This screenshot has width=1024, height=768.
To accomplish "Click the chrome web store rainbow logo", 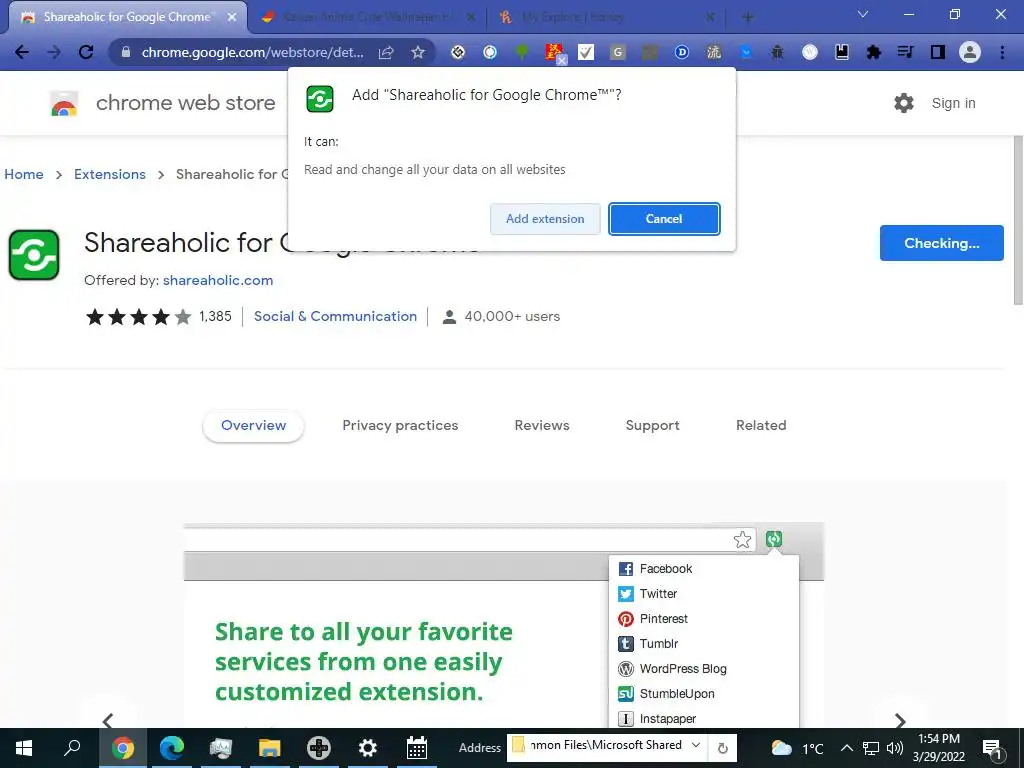I will point(64,103).
